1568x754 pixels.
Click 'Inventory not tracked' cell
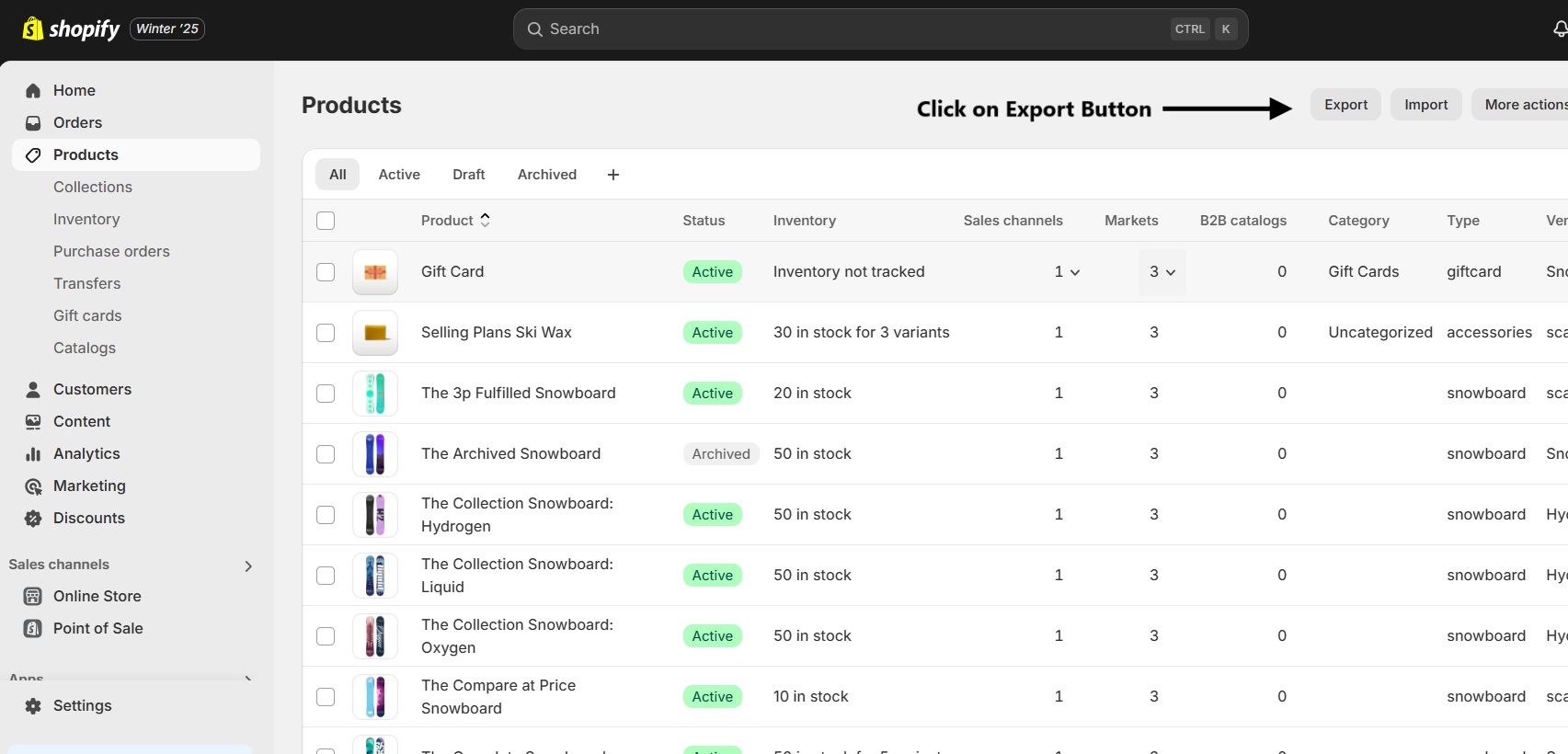coord(849,272)
